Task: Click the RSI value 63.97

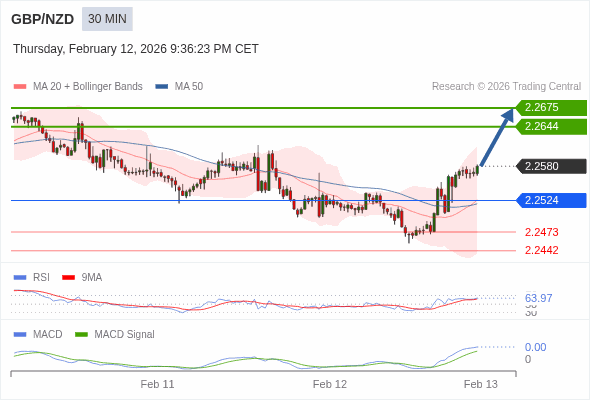Action: [538, 298]
